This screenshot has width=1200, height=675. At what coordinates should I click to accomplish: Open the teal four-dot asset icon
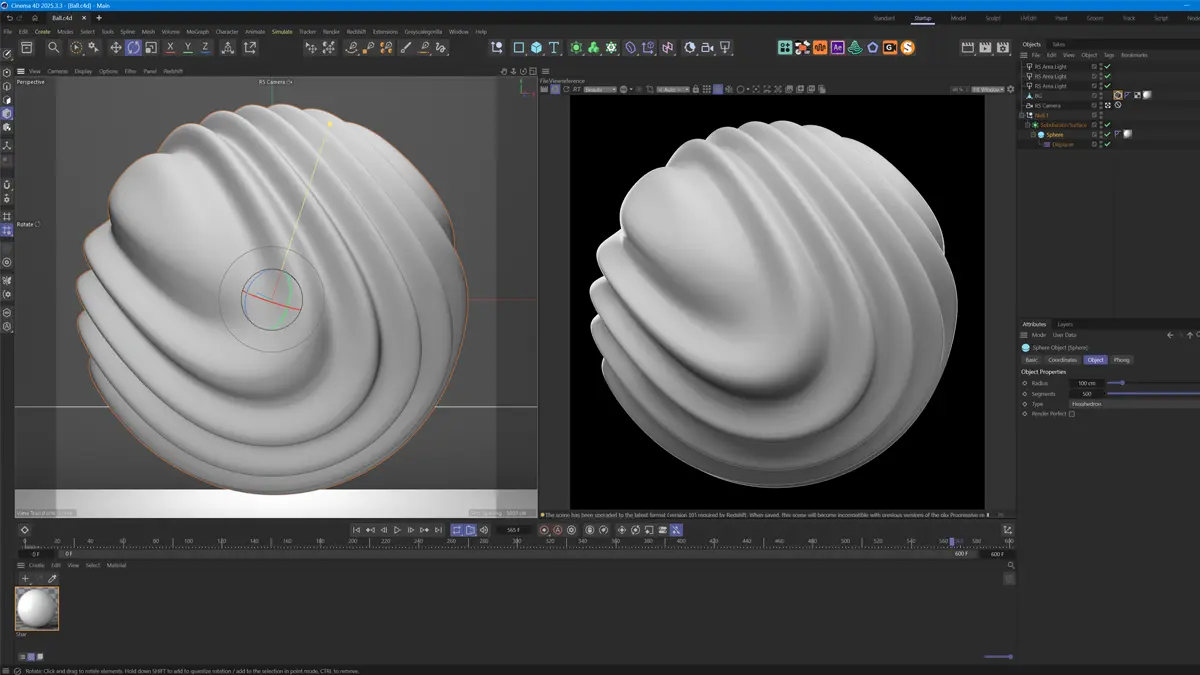point(785,47)
